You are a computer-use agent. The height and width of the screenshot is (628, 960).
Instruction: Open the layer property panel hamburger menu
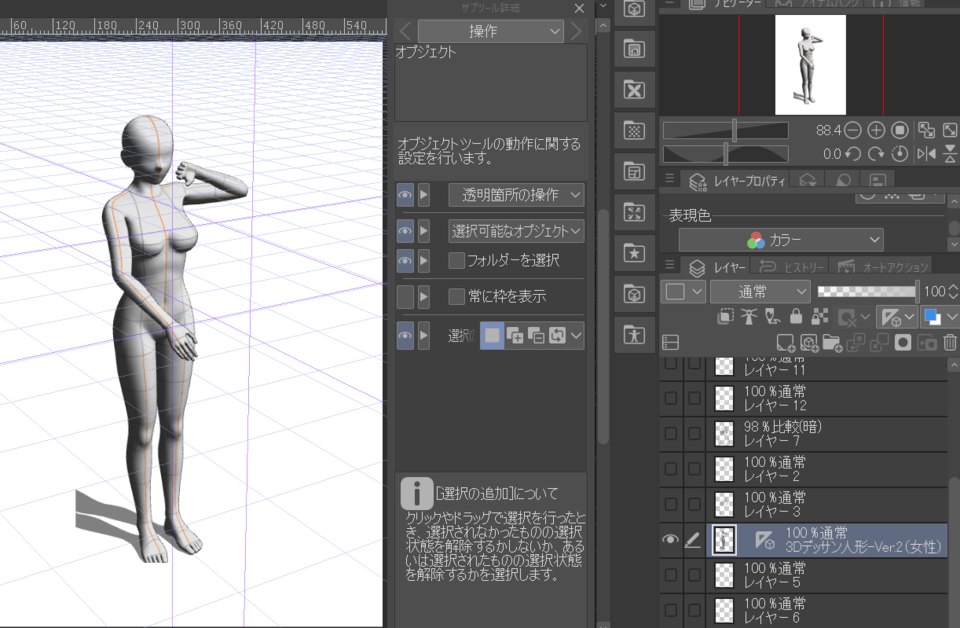point(670,178)
